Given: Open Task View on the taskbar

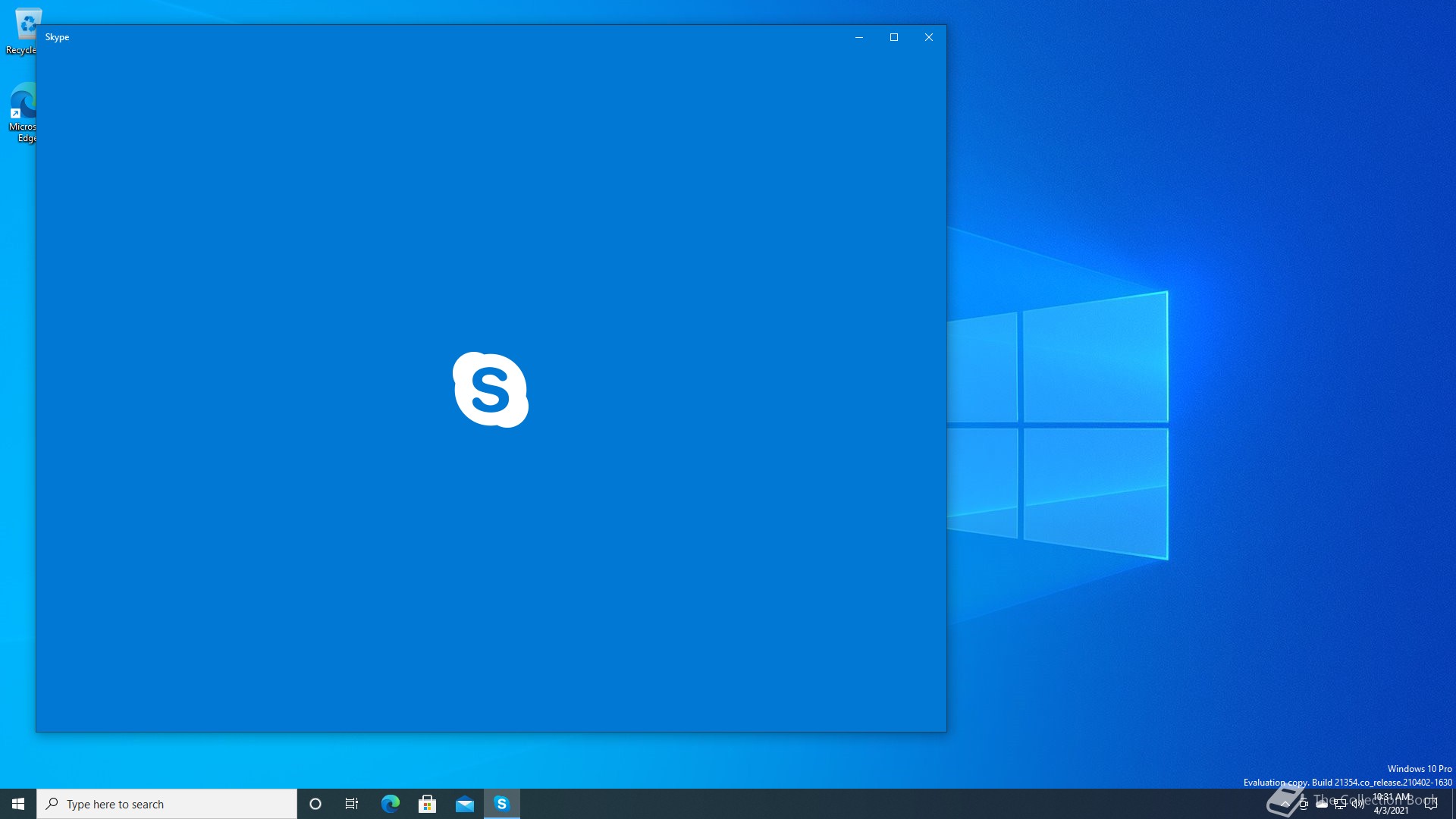Looking at the screenshot, I should pos(352,804).
